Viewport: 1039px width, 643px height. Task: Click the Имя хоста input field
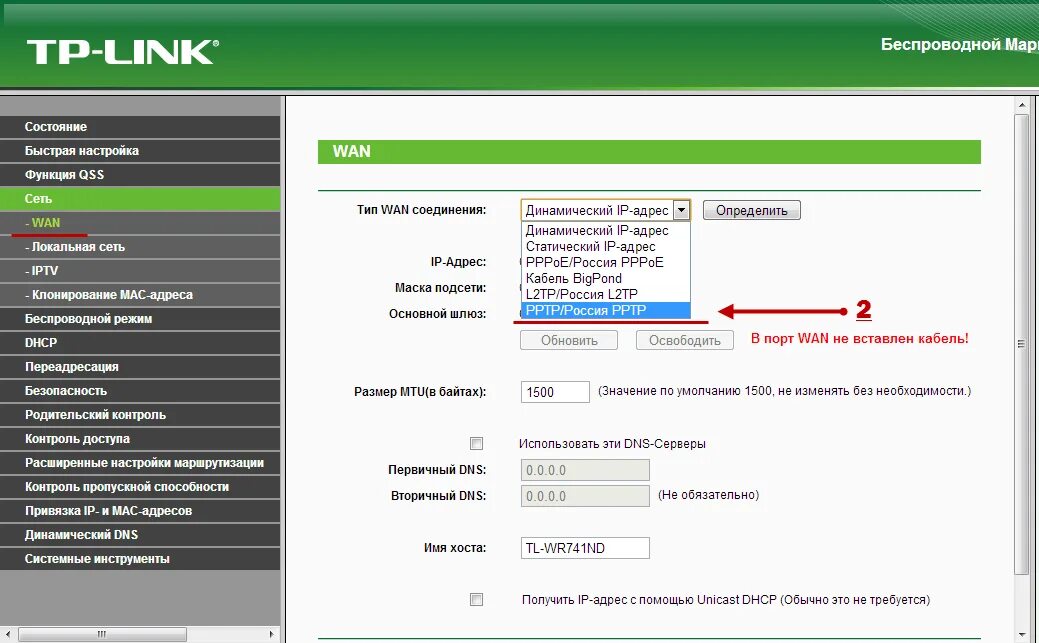tap(585, 547)
